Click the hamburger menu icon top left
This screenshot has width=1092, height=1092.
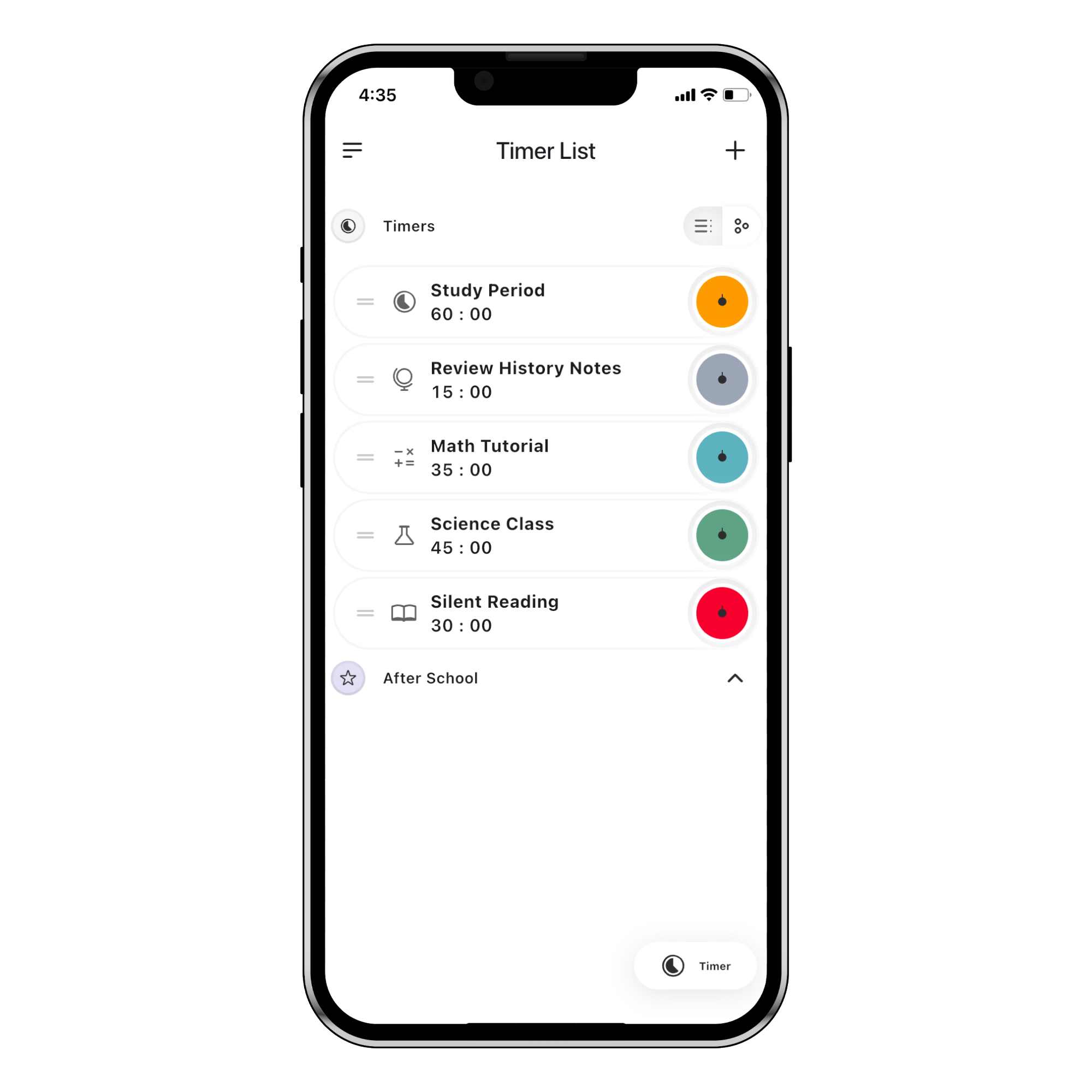pos(353,150)
